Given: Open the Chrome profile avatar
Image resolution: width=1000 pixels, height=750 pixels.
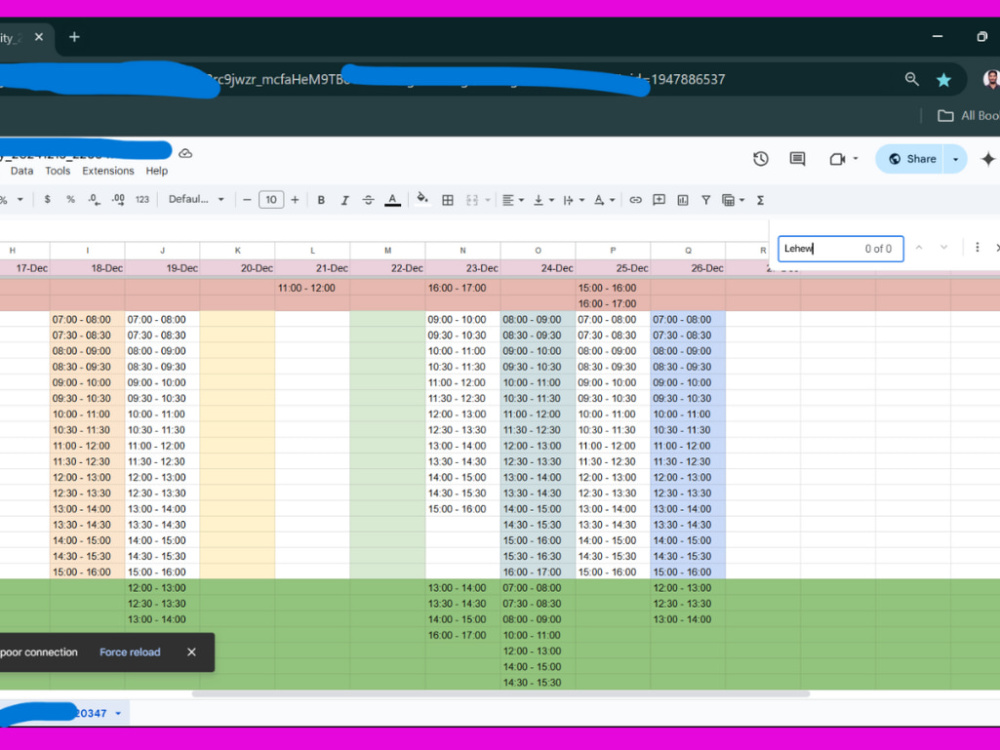Looking at the screenshot, I should [991, 79].
